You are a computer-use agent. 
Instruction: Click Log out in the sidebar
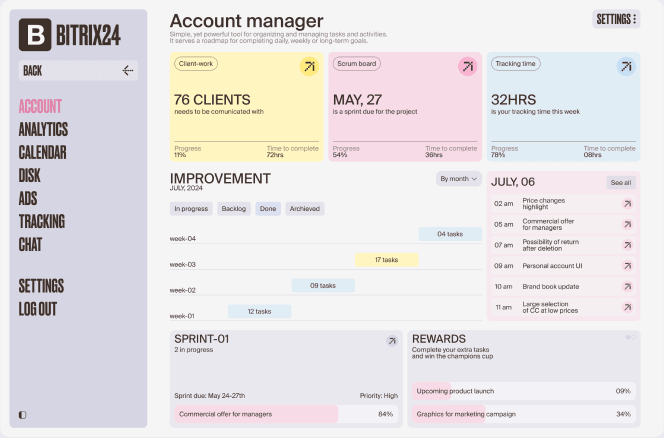point(38,309)
